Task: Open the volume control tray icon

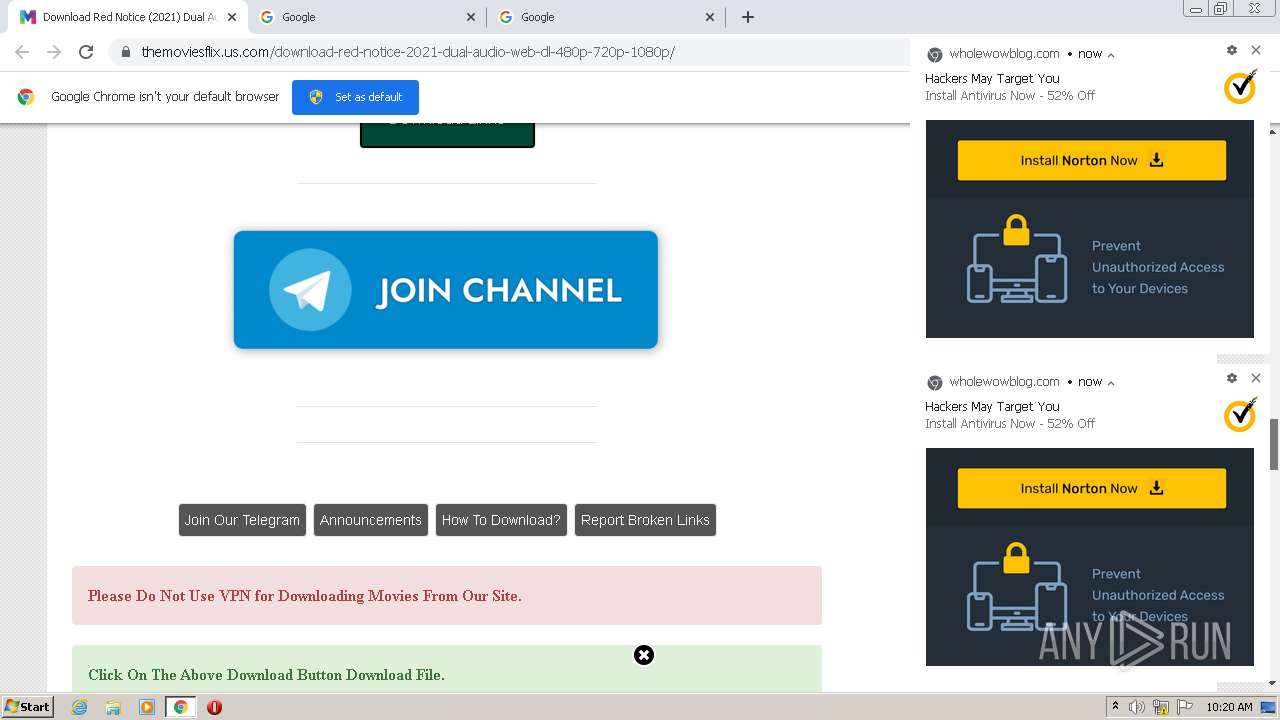Action: point(1137,707)
